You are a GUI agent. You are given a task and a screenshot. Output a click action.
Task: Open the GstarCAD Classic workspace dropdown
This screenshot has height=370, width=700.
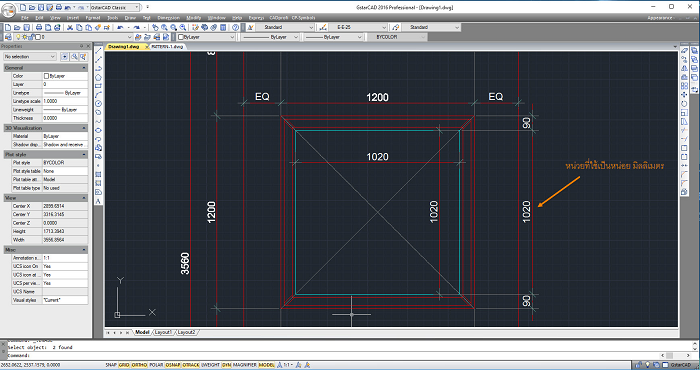coord(116,8)
